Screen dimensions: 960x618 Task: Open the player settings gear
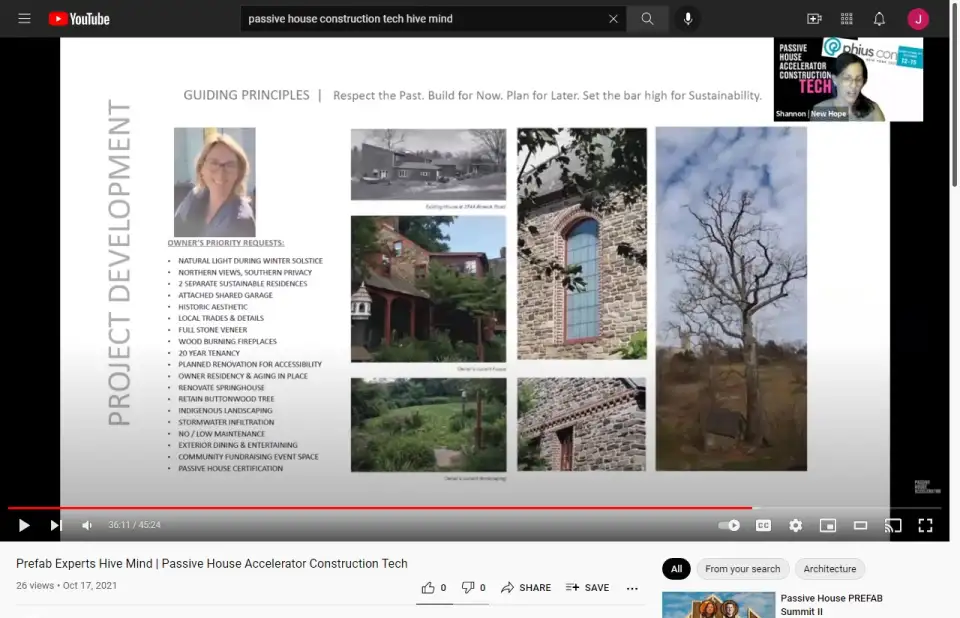click(x=796, y=525)
